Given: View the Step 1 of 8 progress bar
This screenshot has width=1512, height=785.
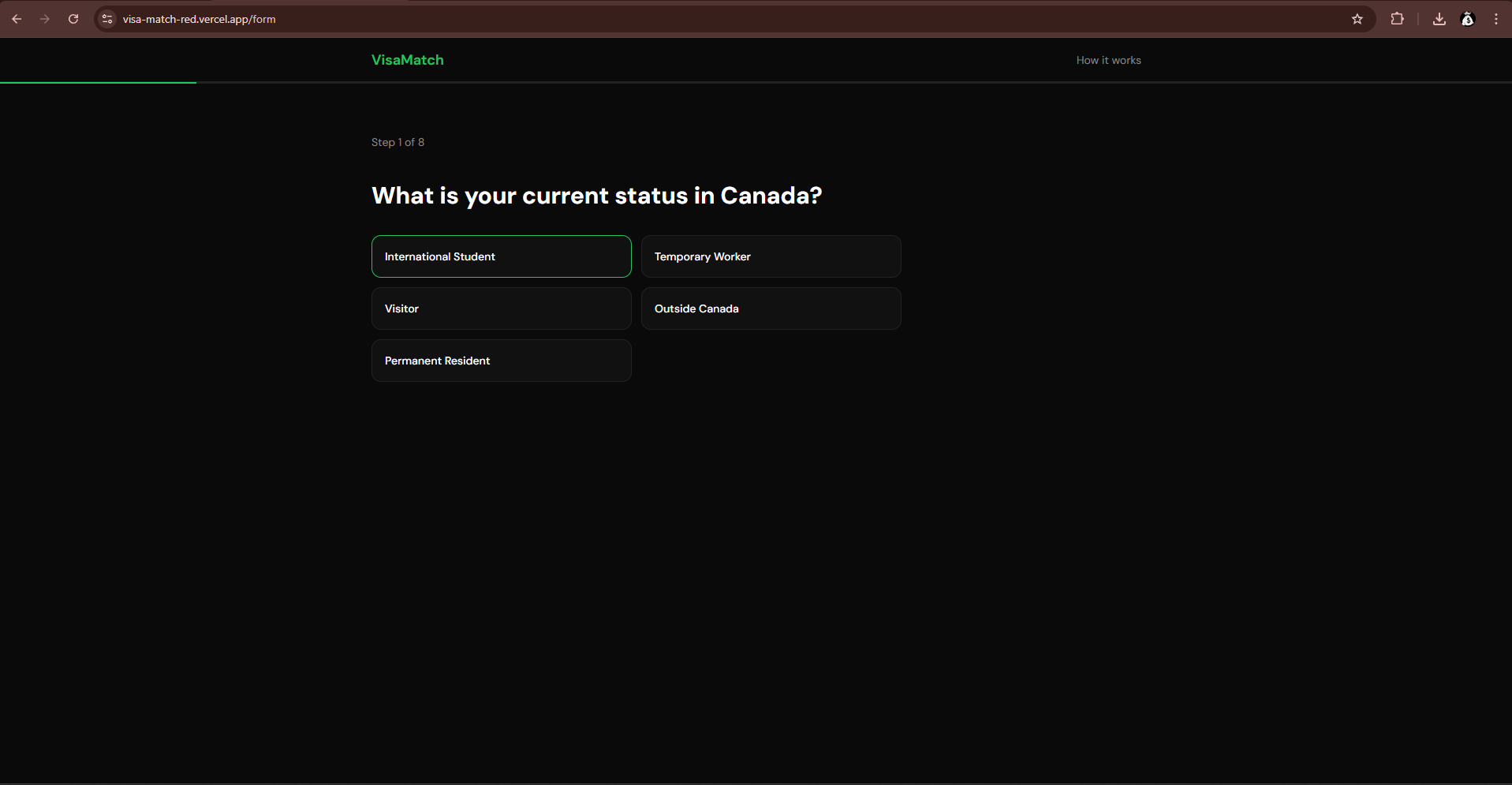Looking at the screenshot, I should click(98, 81).
